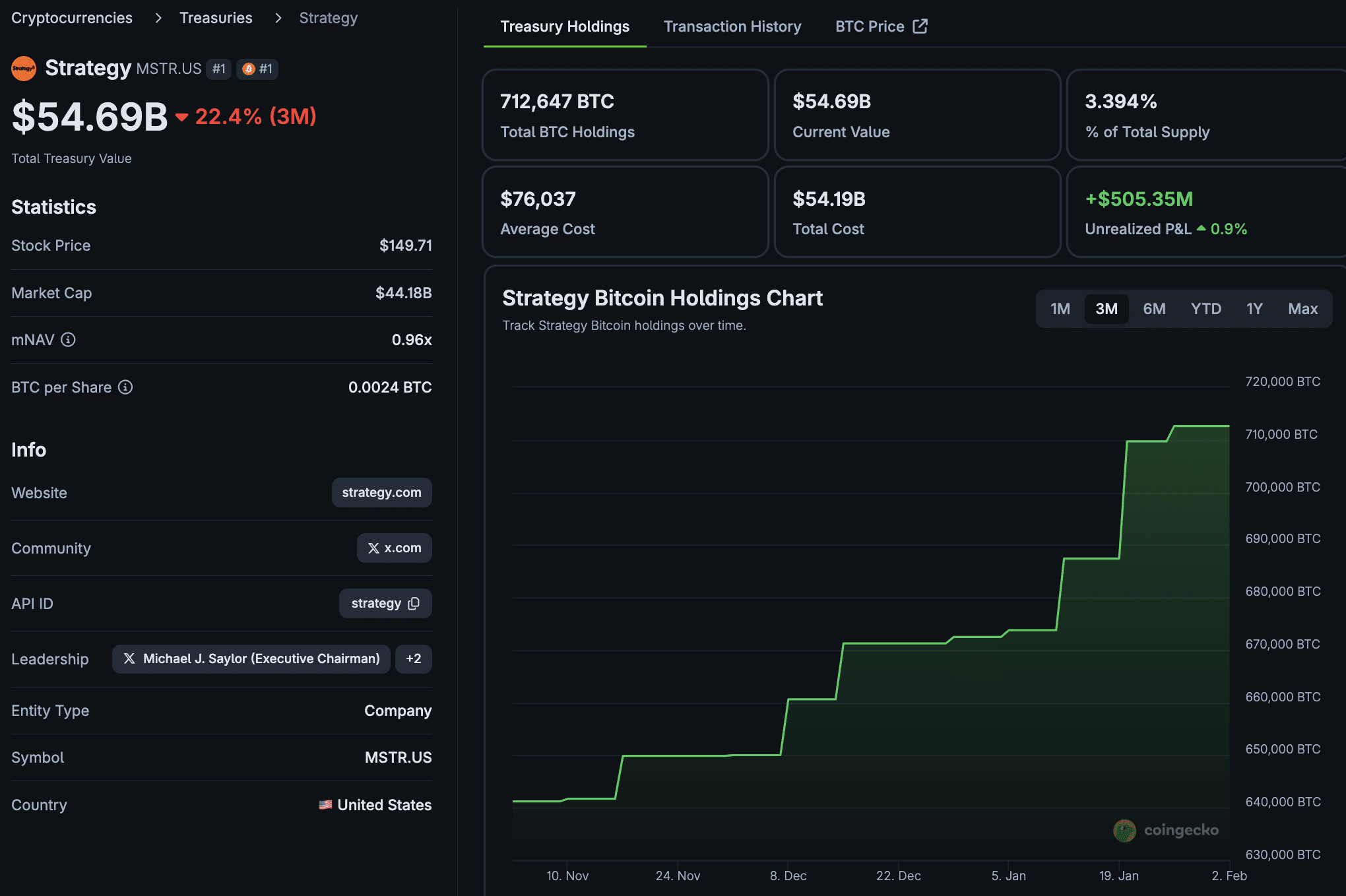This screenshot has width=1346, height=896.
Task: Open the strategy.com website link
Action: (381, 493)
